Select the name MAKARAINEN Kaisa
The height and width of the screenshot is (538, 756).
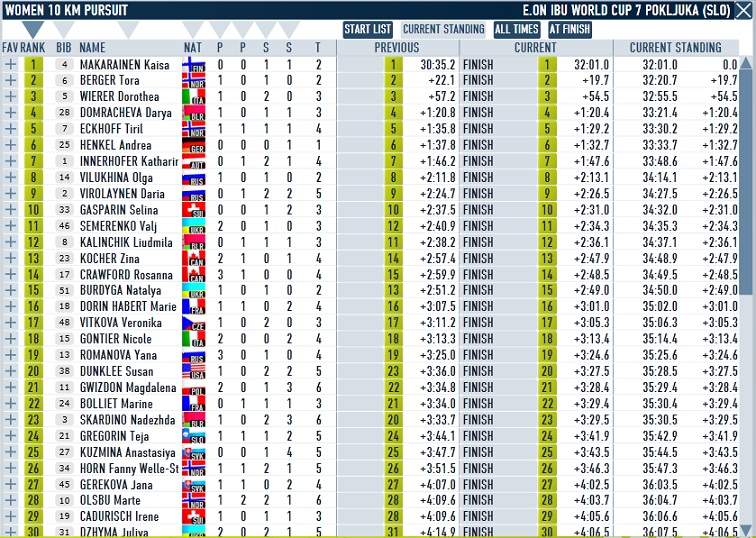pos(124,65)
